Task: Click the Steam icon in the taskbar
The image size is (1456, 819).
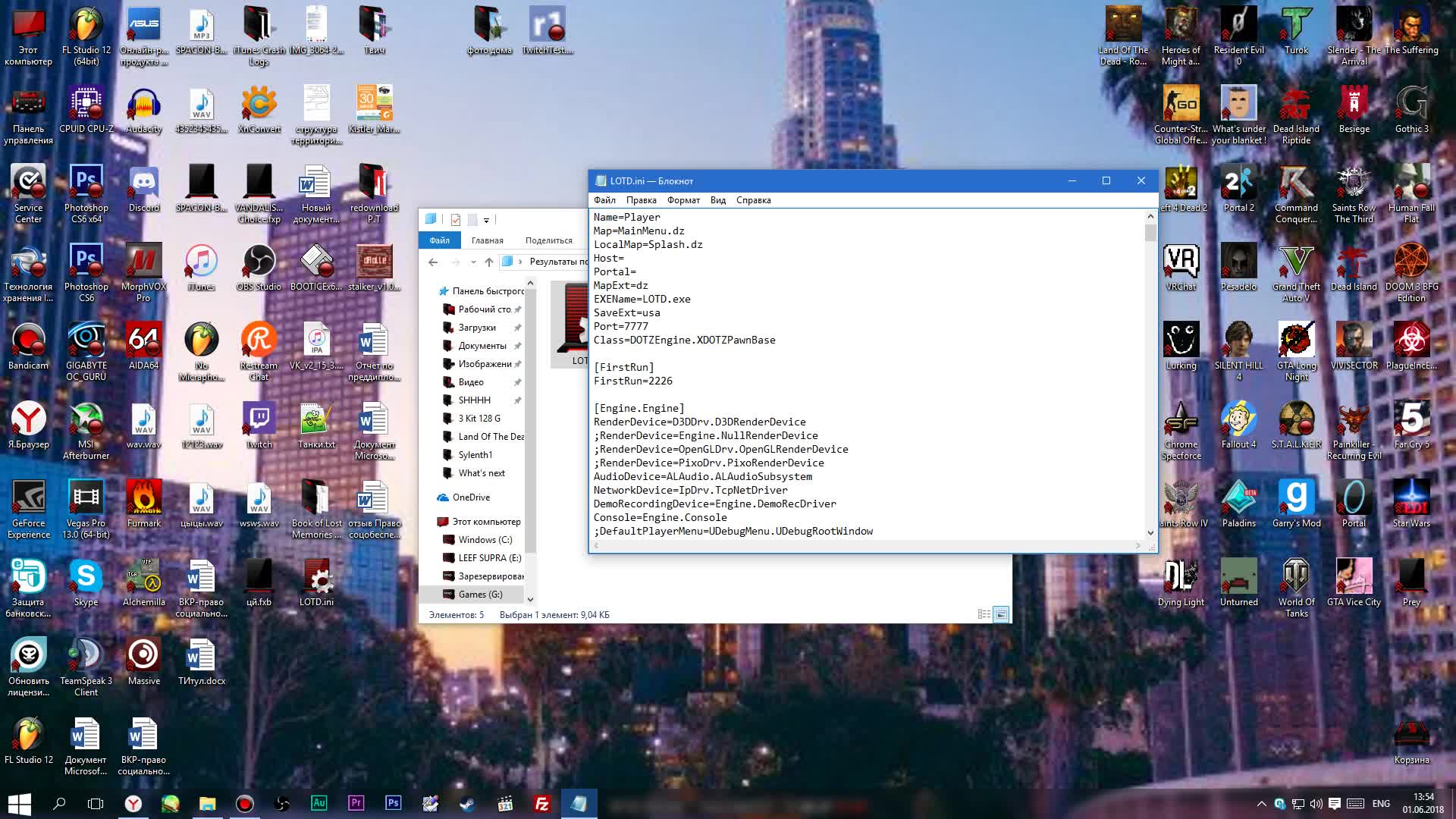Action: (466, 804)
